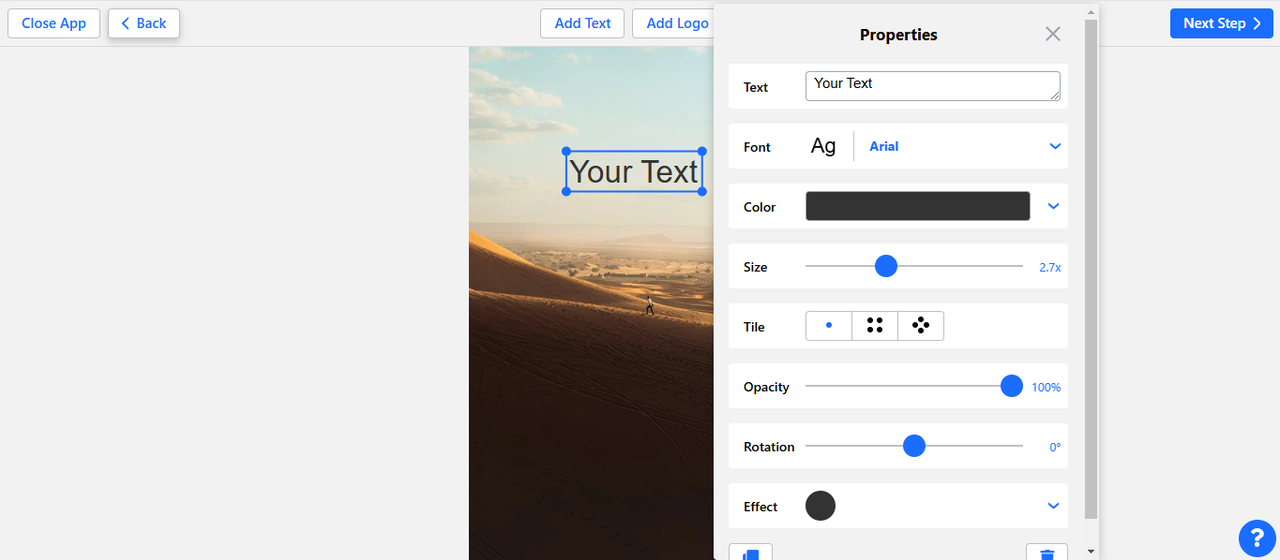Click the Properties panel title
The width and height of the screenshot is (1280, 560).
pyautogui.click(x=898, y=34)
